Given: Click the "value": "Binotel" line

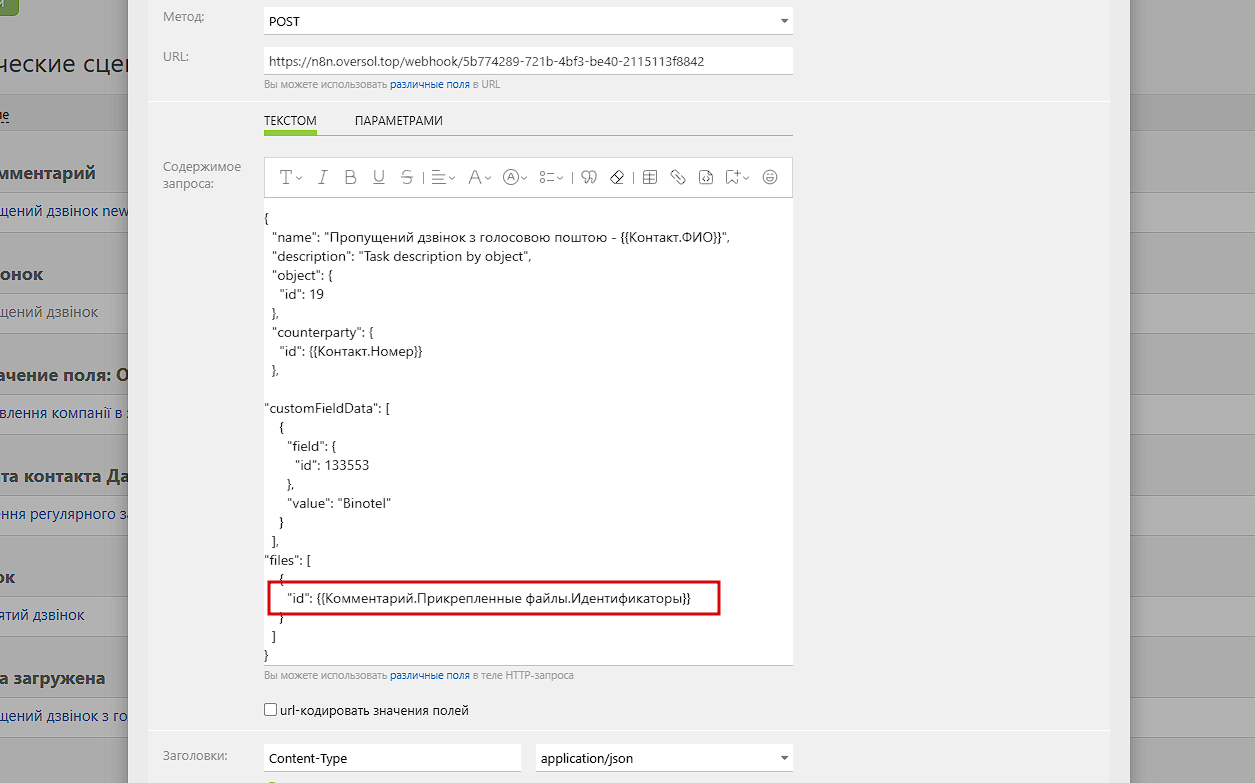Looking at the screenshot, I should (339, 503).
